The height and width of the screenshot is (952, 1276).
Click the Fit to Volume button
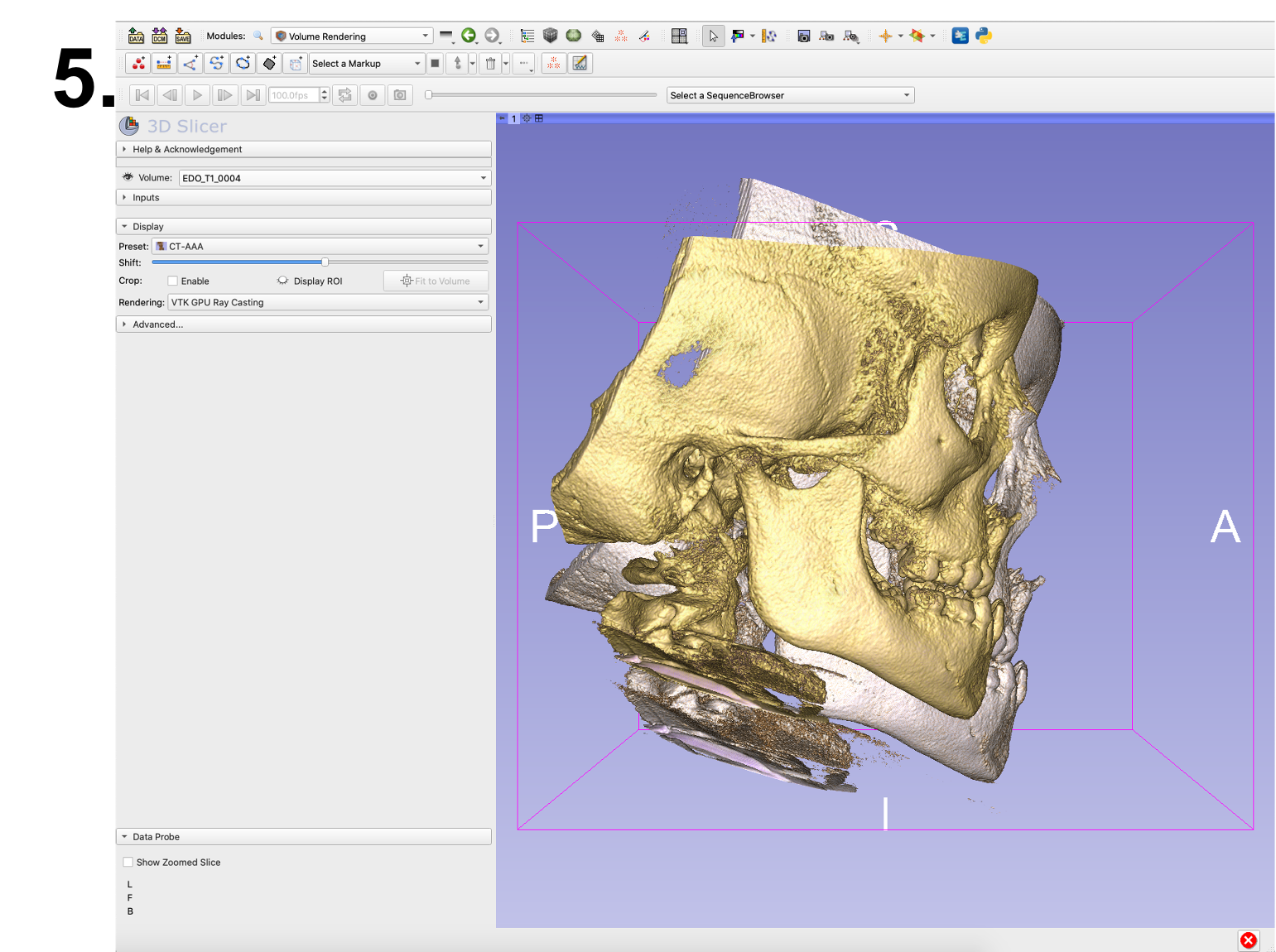[x=435, y=281]
